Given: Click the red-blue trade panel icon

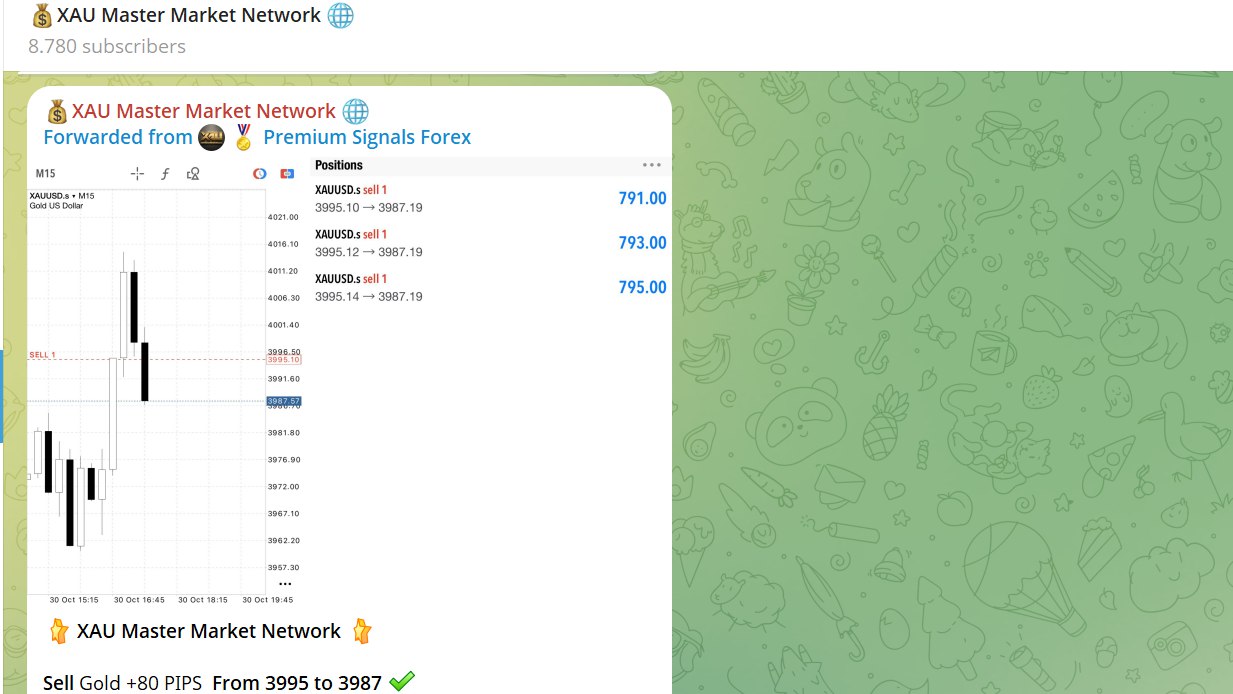Looking at the screenshot, I should click(x=288, y=173).
